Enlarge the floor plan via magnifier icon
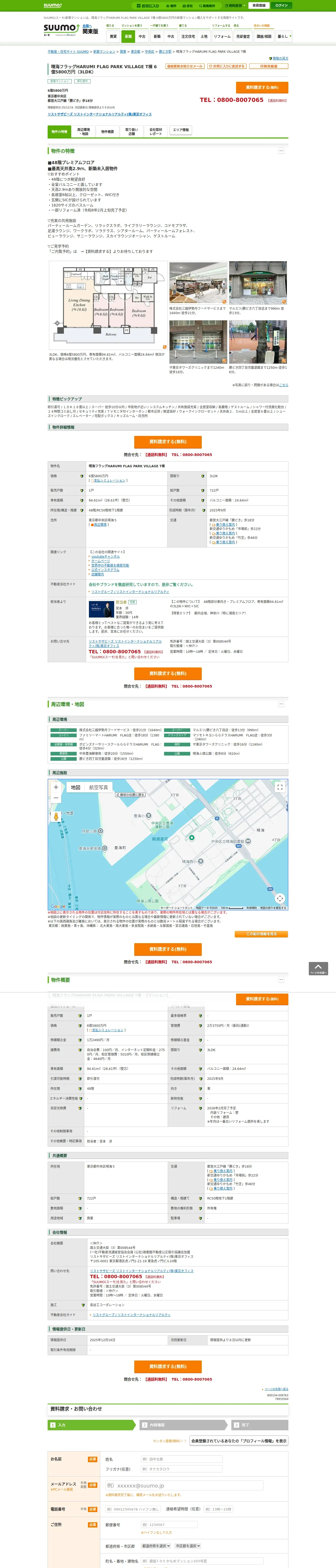The image size is (336, 1568). coord(164,347)
